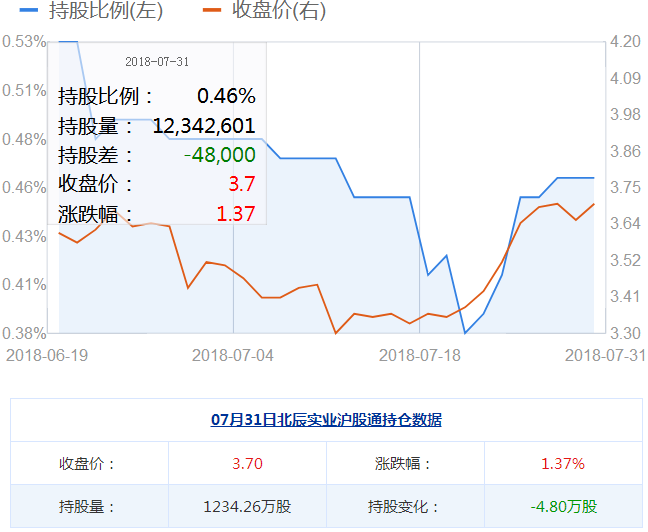Viewport: 648px width, 532px height.
Task: Select the 2018-07-04 x-axis date label
Action: [233, 355]
